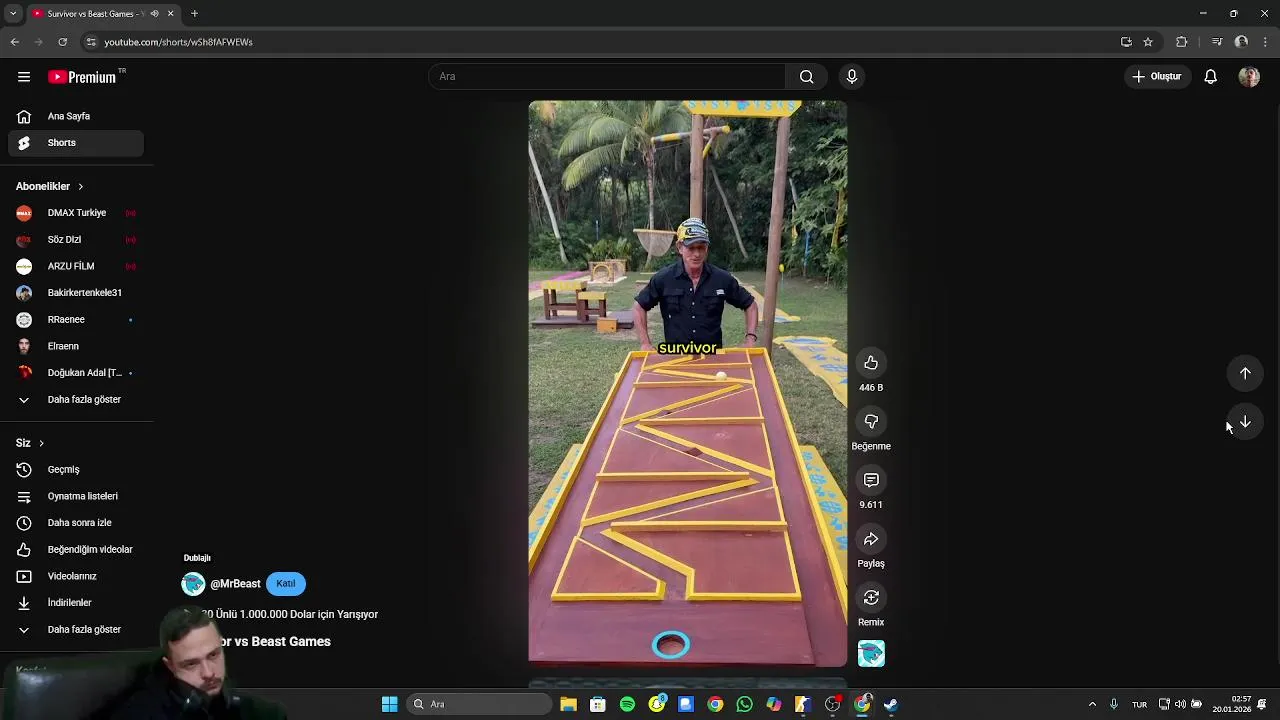
Task: Dislike the Short via Beğenme icon
Action: tap(871, 422)
